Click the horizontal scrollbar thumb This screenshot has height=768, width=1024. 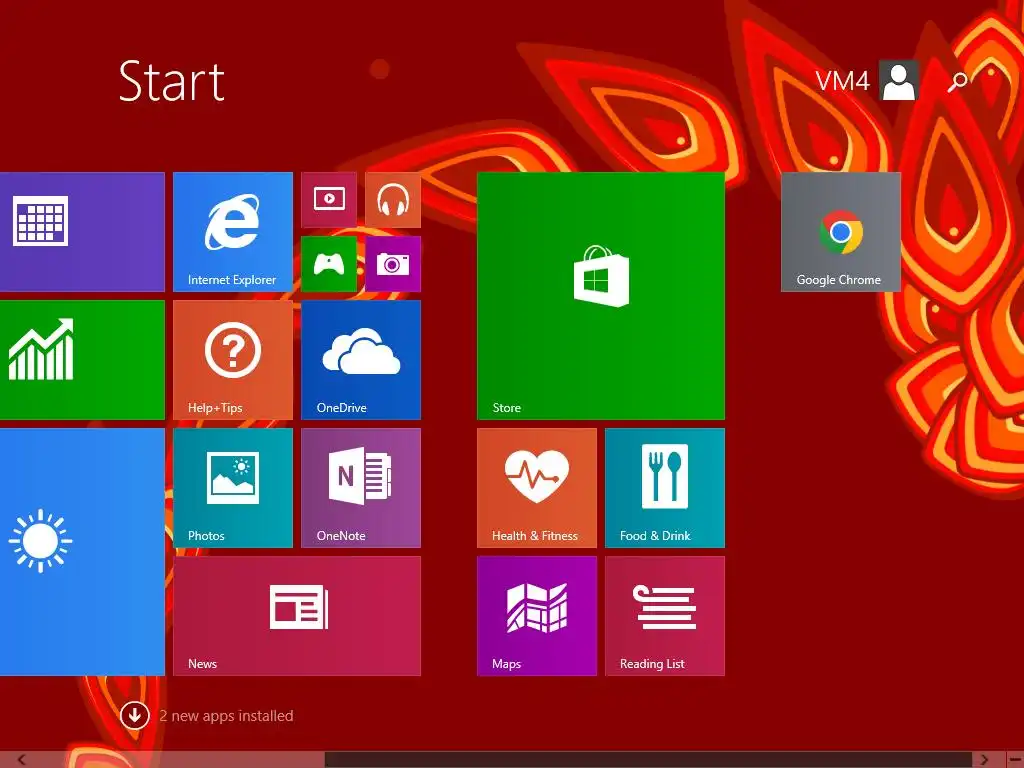648,760
